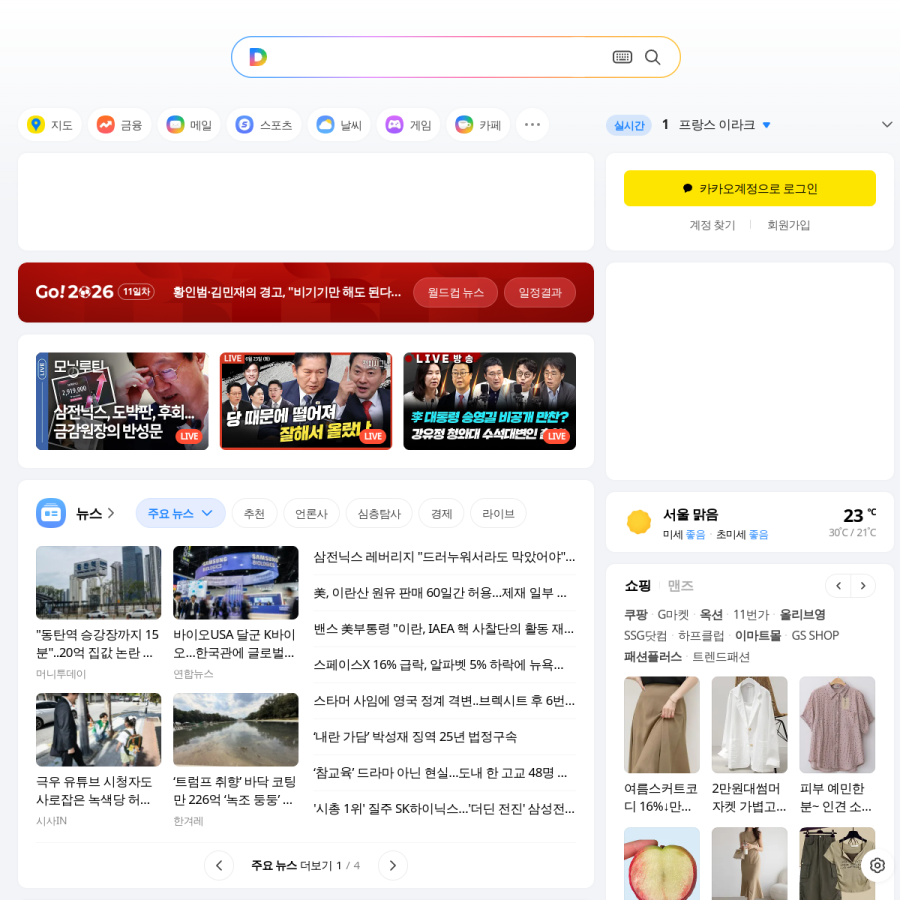This screenshot has width=900, height=900.
Task: Open 2만원대 썸머 자켓 product thumbnail
Action: [750, 724]
